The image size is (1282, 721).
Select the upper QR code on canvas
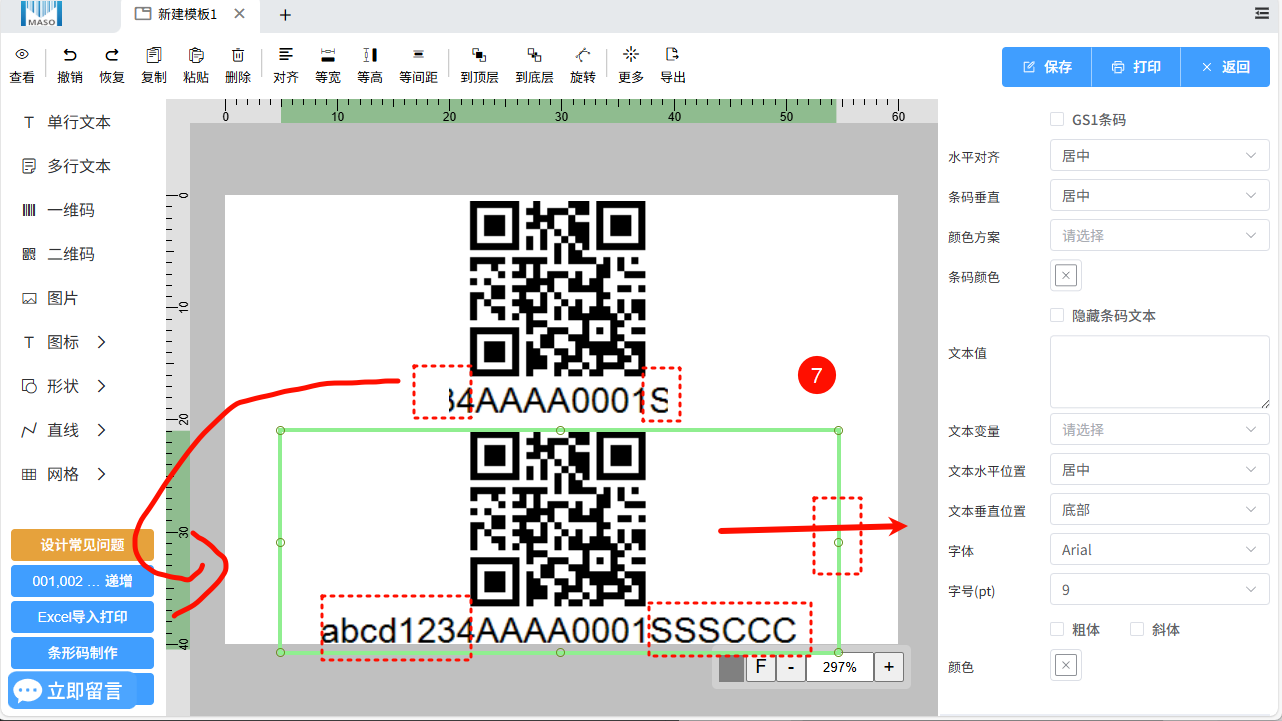[x=557, y=290]
